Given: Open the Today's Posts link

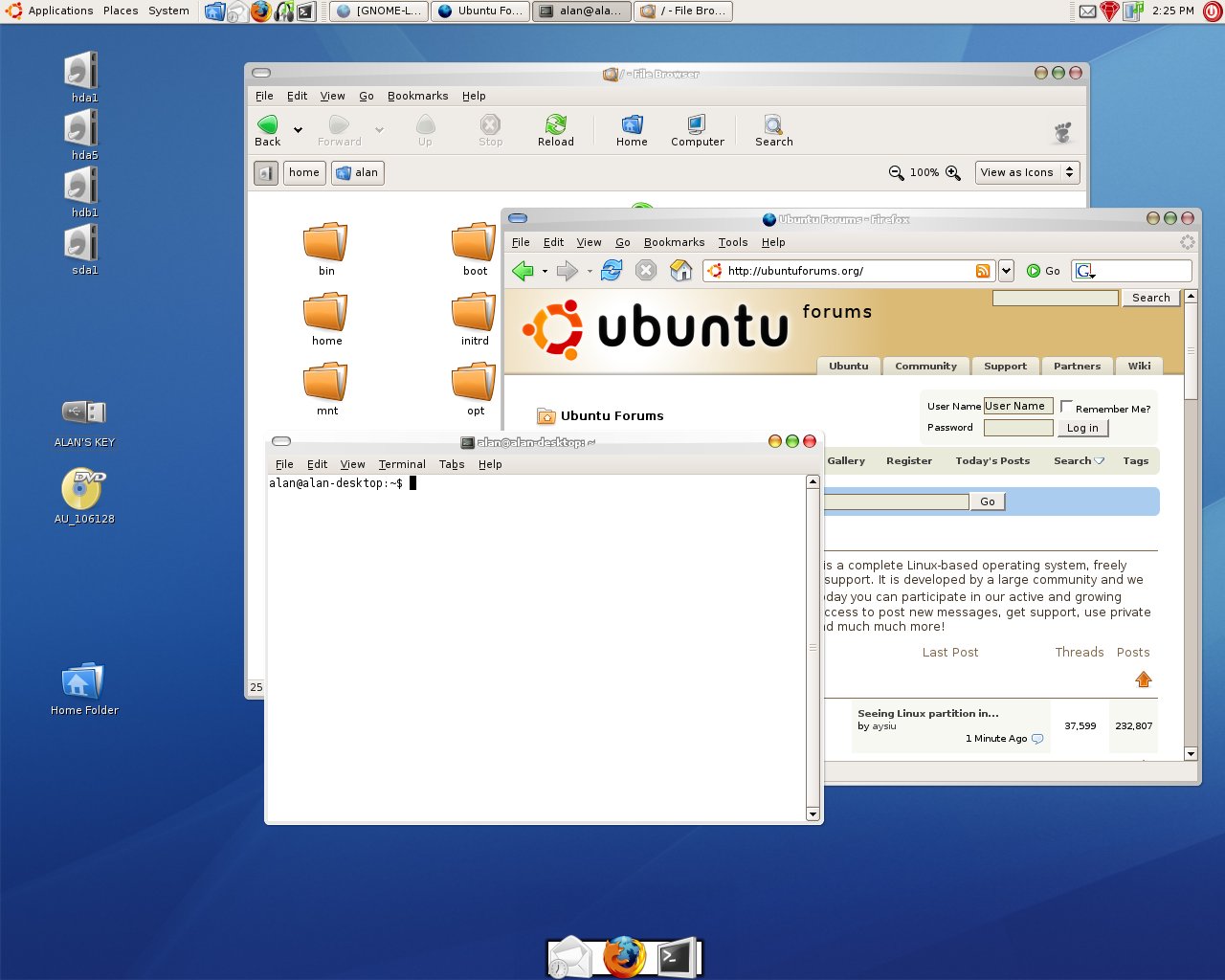Looking at the screenshot, I should pos(992,460).
